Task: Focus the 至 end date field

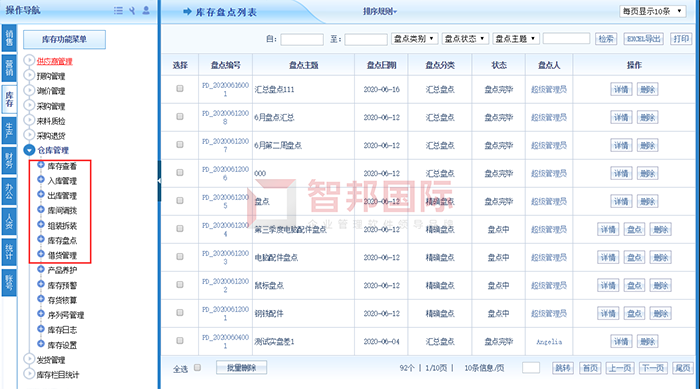Action: click(x=366, y=39)
